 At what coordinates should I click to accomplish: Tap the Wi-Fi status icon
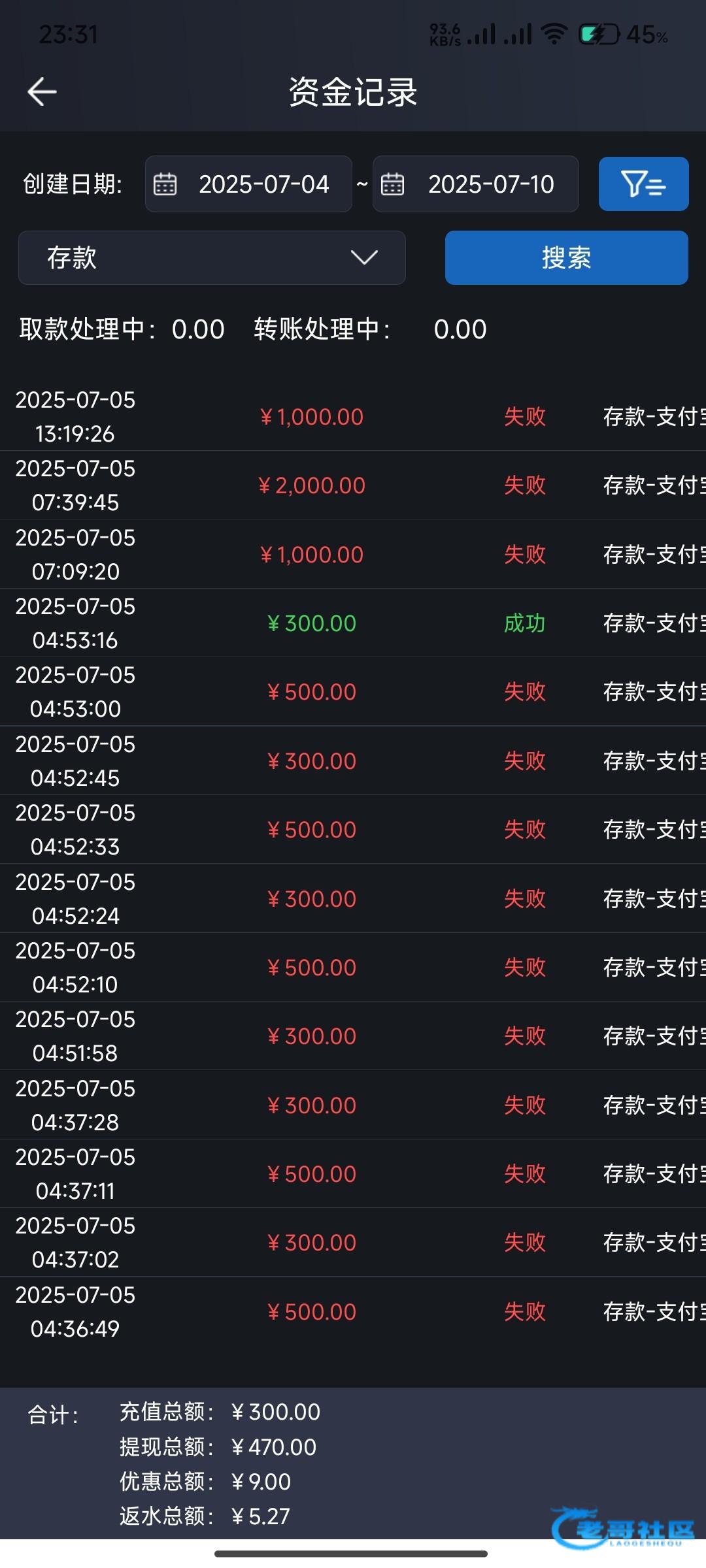click(554, 34)
